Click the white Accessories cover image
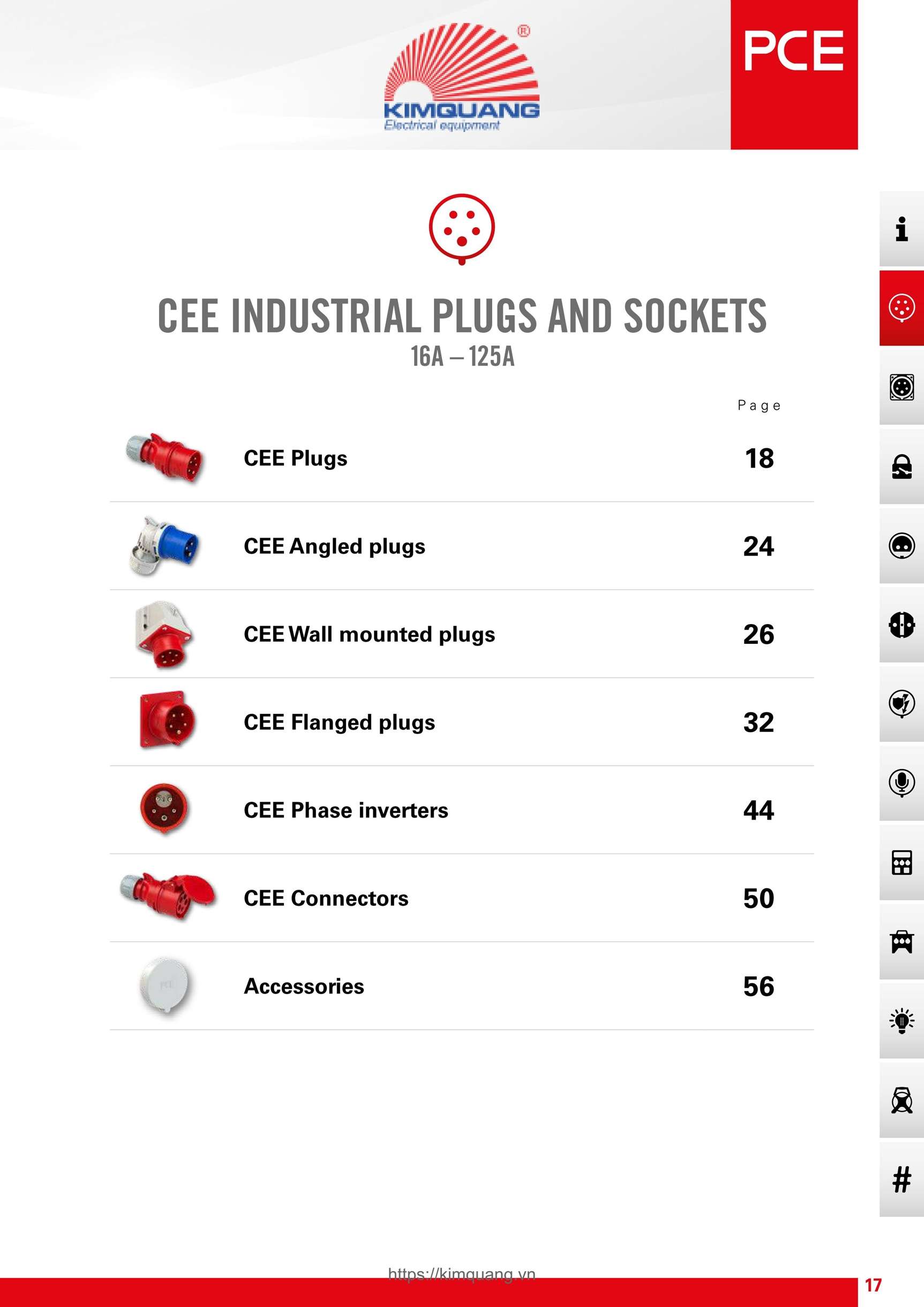Image resolution: width=924 pixels, height=1307 pixels. (164, 986)
